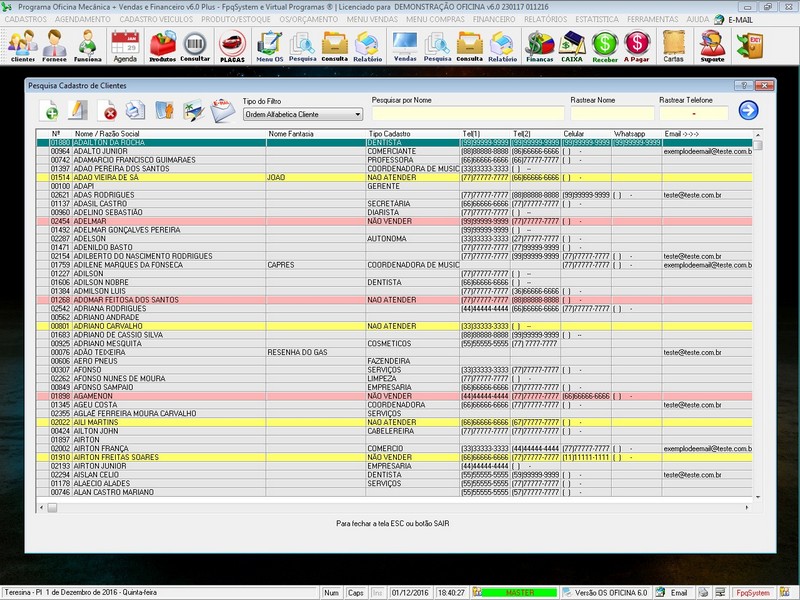Click the Agenda calendar icon
800x600 pixels.
pos(125,45)
